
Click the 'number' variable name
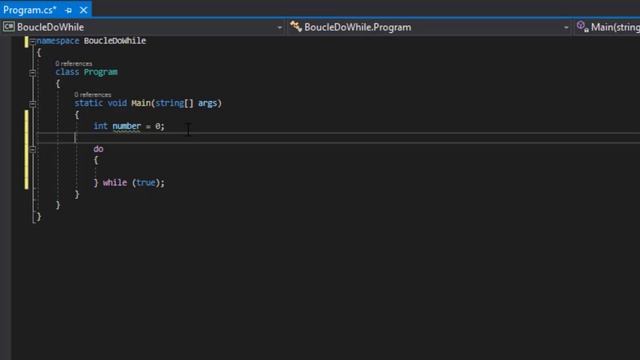[127, 126]
